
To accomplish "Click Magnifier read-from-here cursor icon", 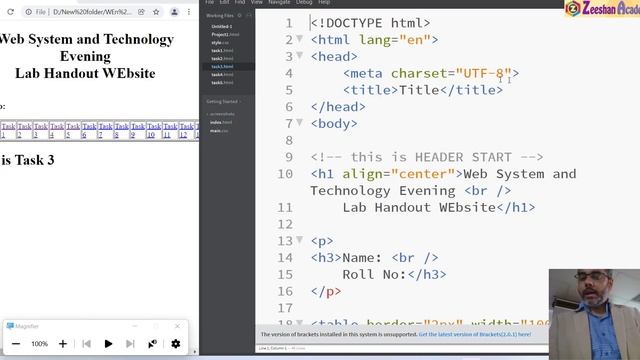I will click(152, 344).
